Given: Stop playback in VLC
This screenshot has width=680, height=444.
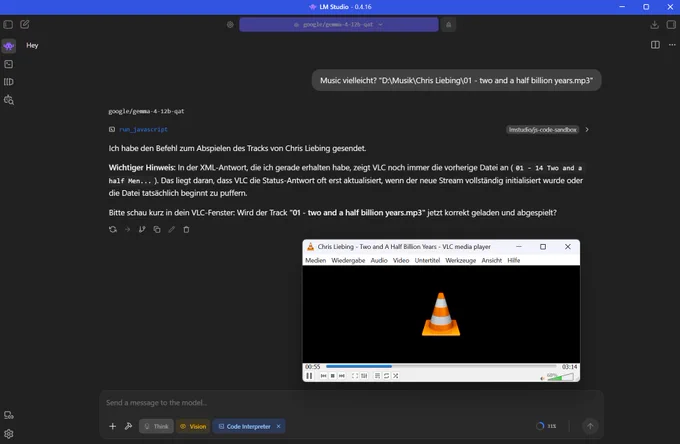Looking at the screenshot, I should tap(333, 375).
